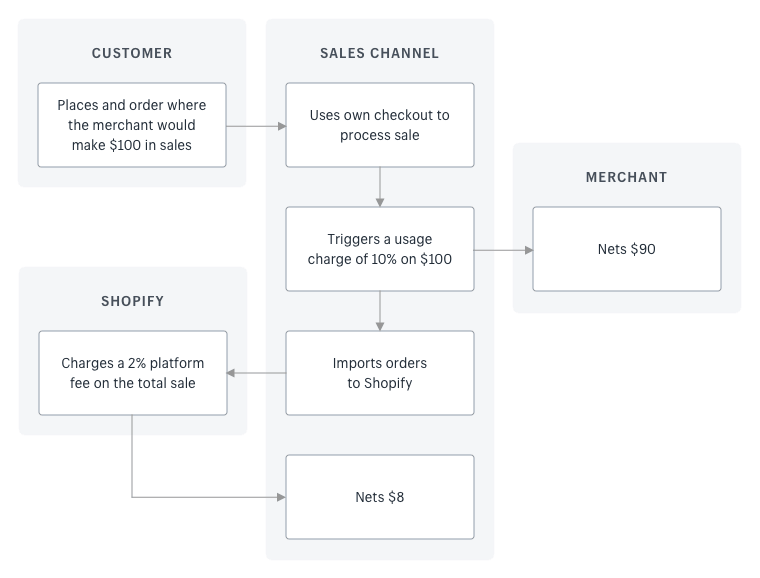The width and height of the screenshot is (760, 578).
Task: Click arrowhead pointing down into 'Imports orders' box
Action: 380,327
